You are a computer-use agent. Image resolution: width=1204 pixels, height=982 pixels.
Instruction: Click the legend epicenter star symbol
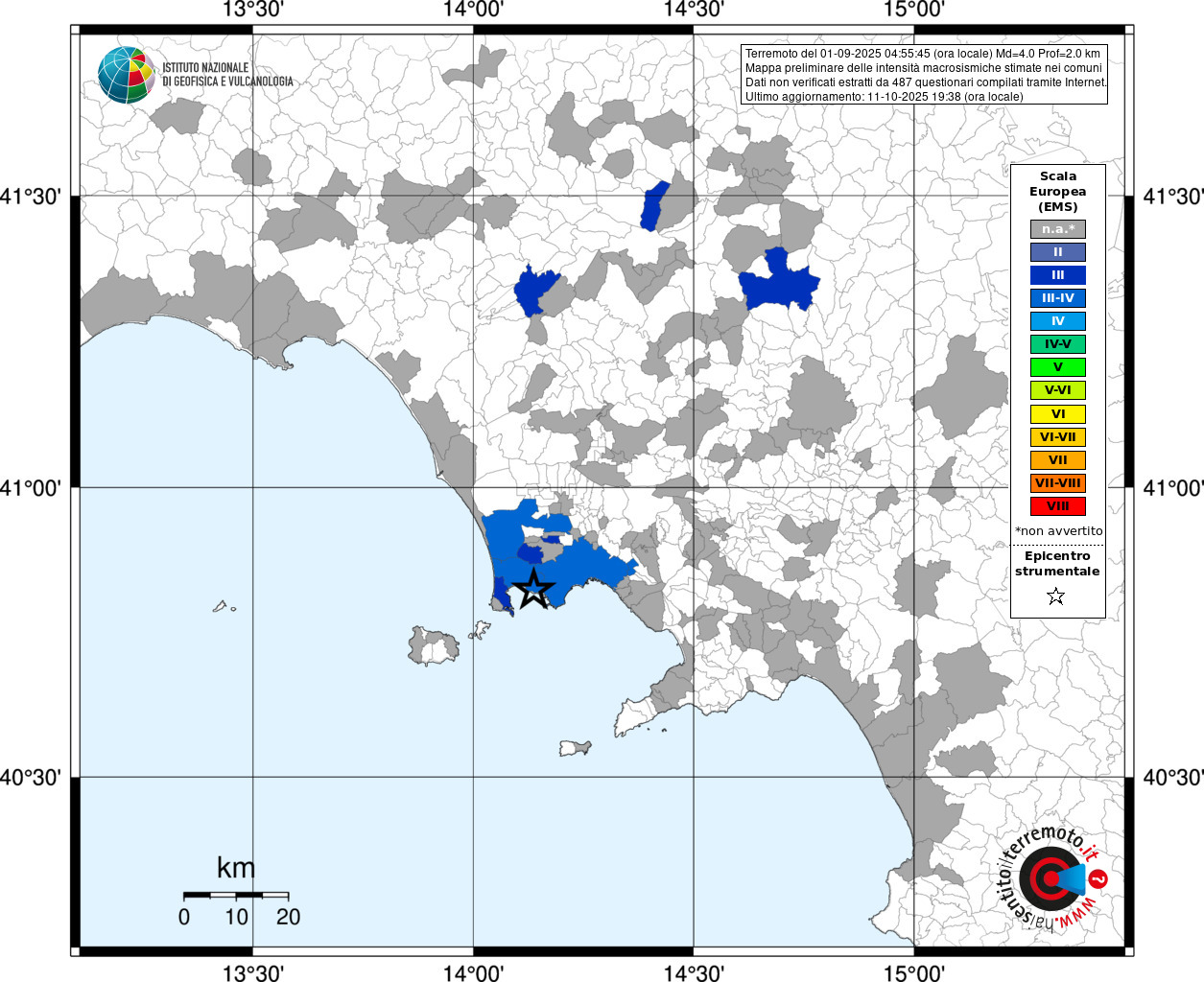click(1056, 596)
